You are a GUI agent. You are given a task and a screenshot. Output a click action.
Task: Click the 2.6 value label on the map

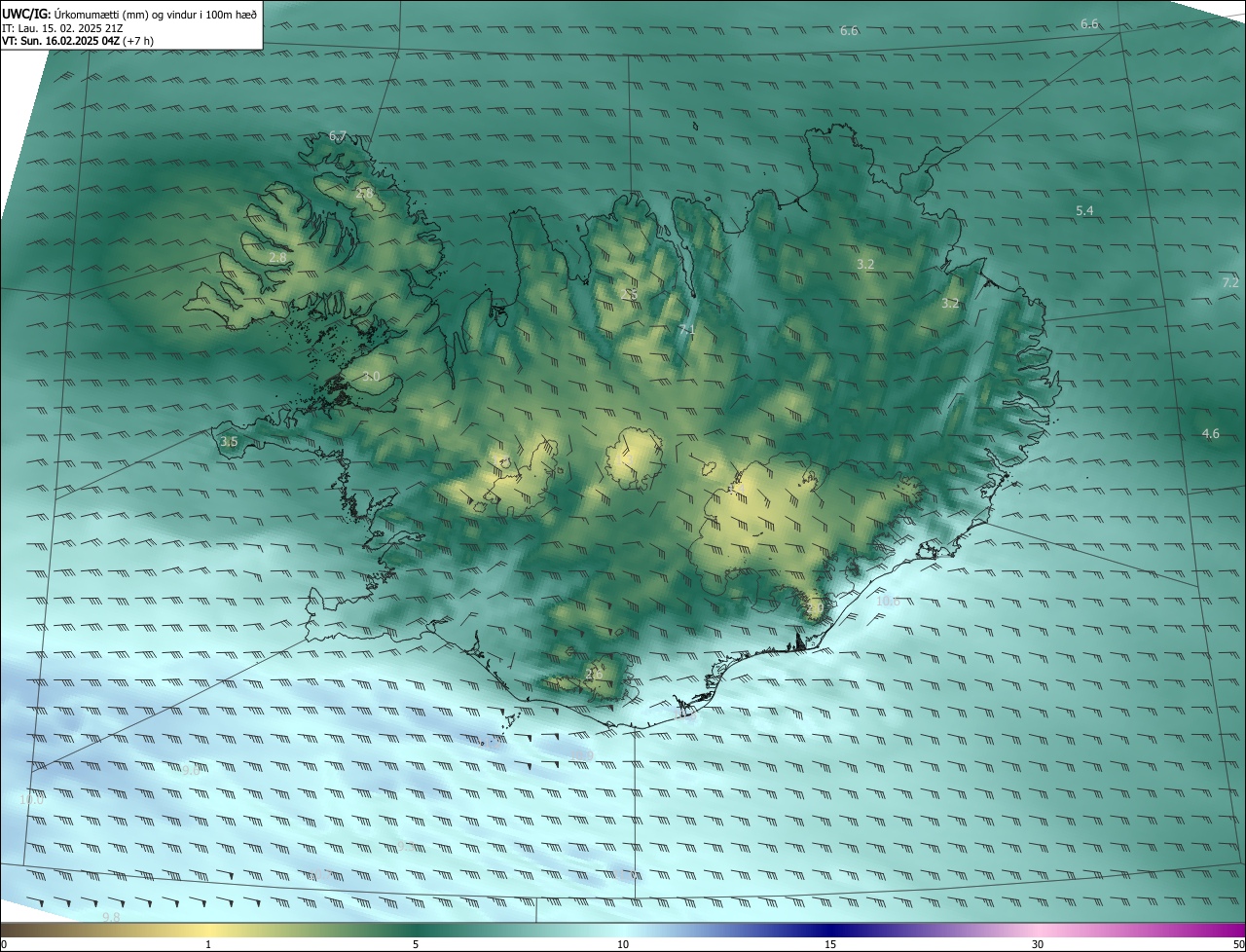[x=594, y=673]
